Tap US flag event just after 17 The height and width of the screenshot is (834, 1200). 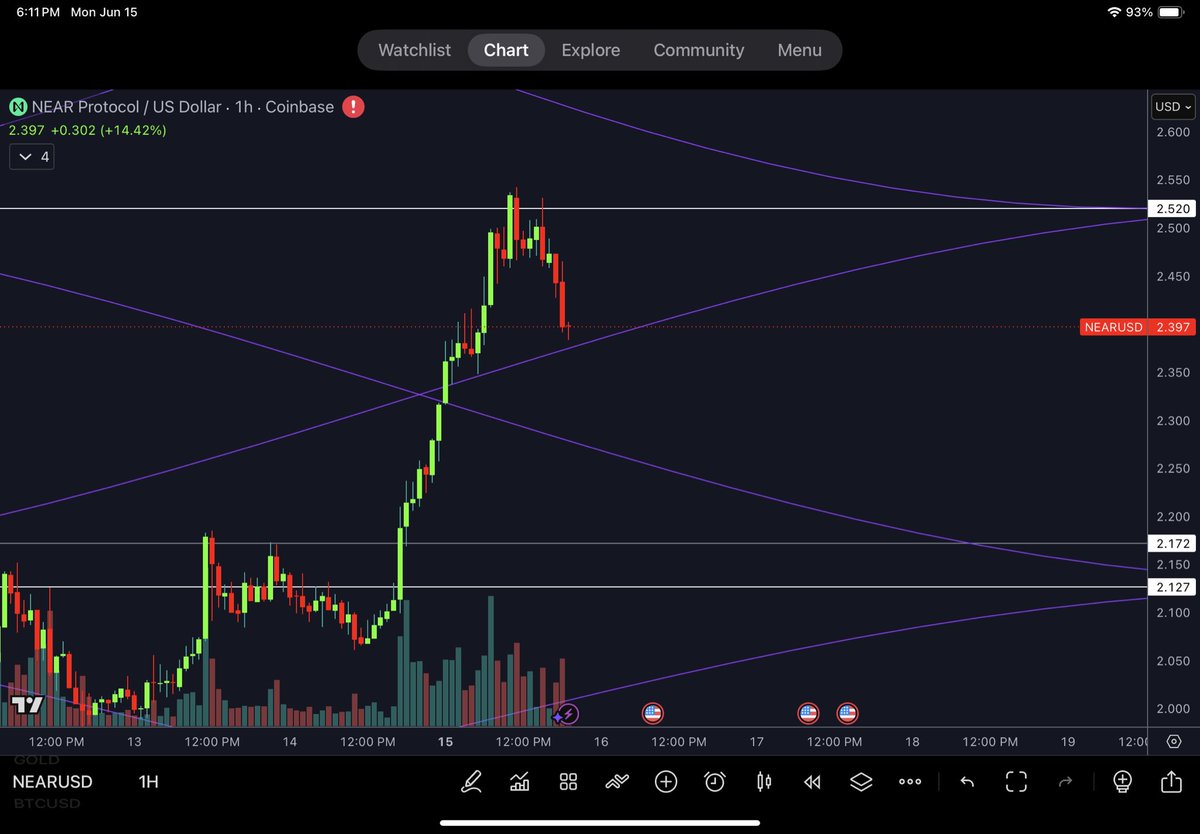[808, 714]
